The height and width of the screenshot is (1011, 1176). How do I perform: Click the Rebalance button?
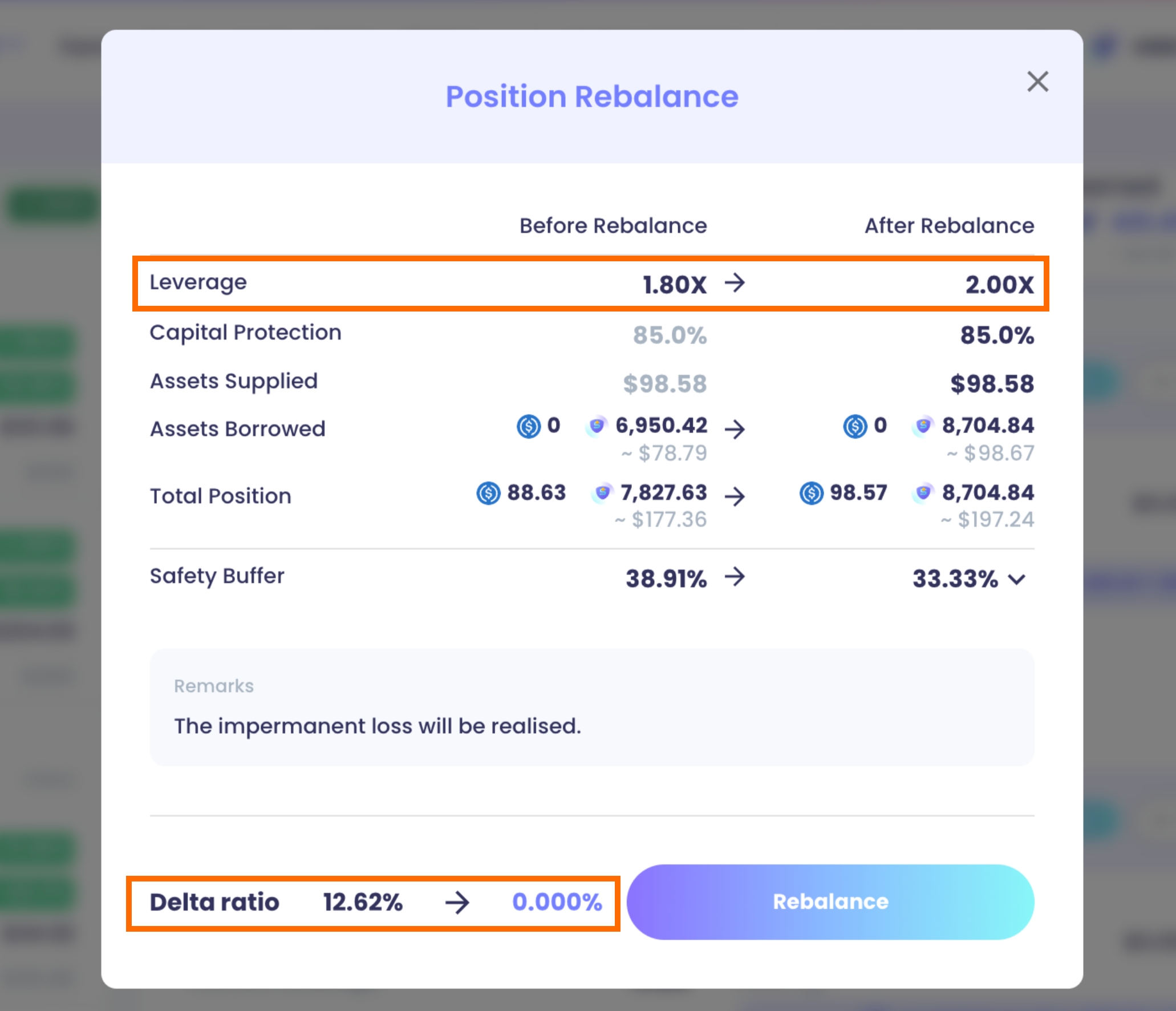pos(830,901)
